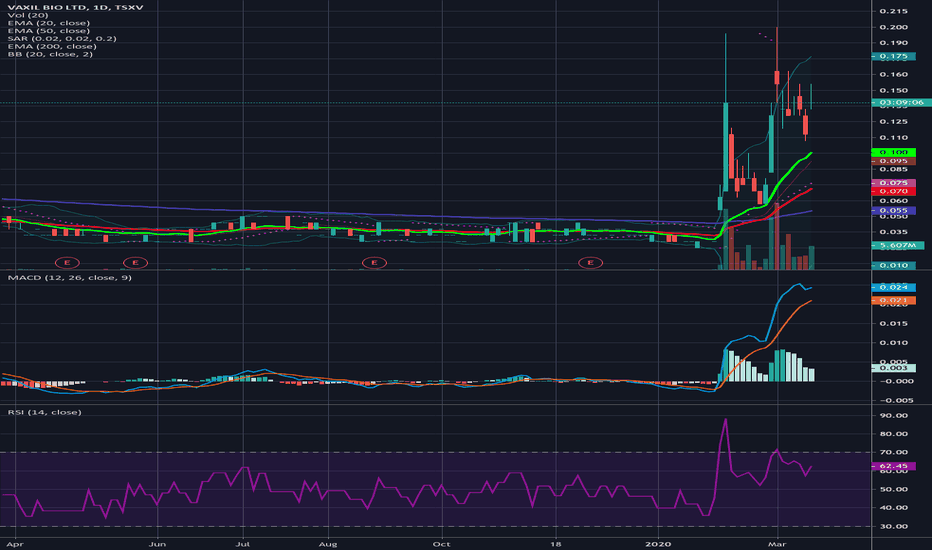This screenshot has height=550, width=932.
Task: Click the first earnings E marker near April
Action: click(x=67, y=262)
